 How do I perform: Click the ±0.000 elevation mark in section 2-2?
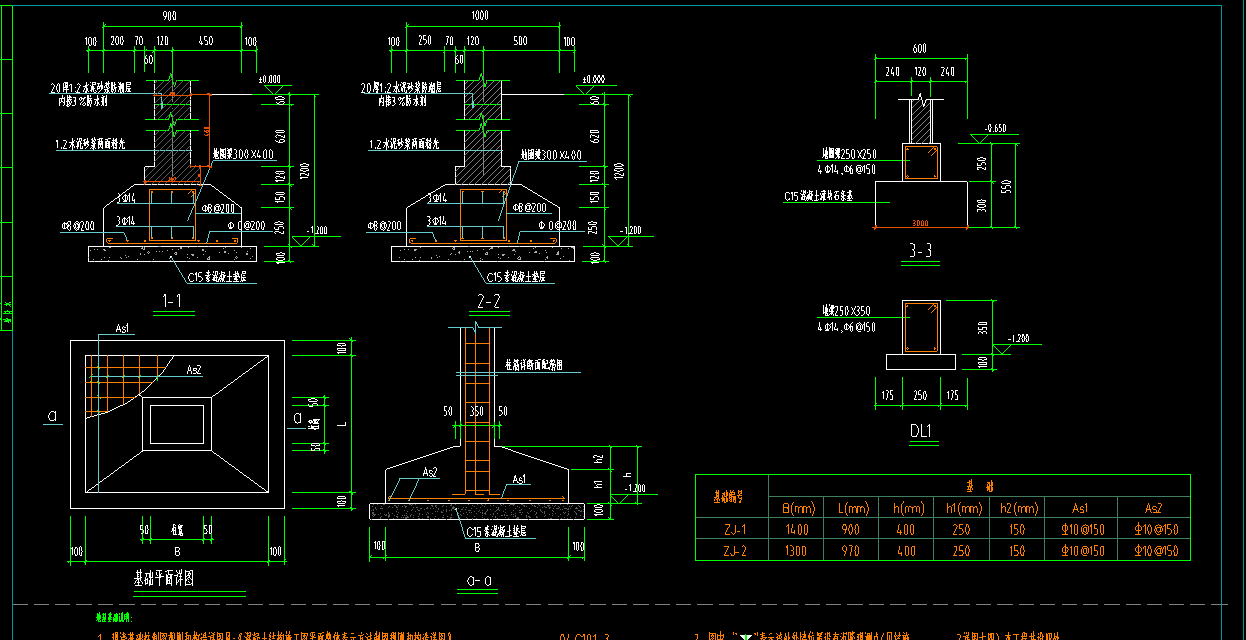tap(593, 78)
